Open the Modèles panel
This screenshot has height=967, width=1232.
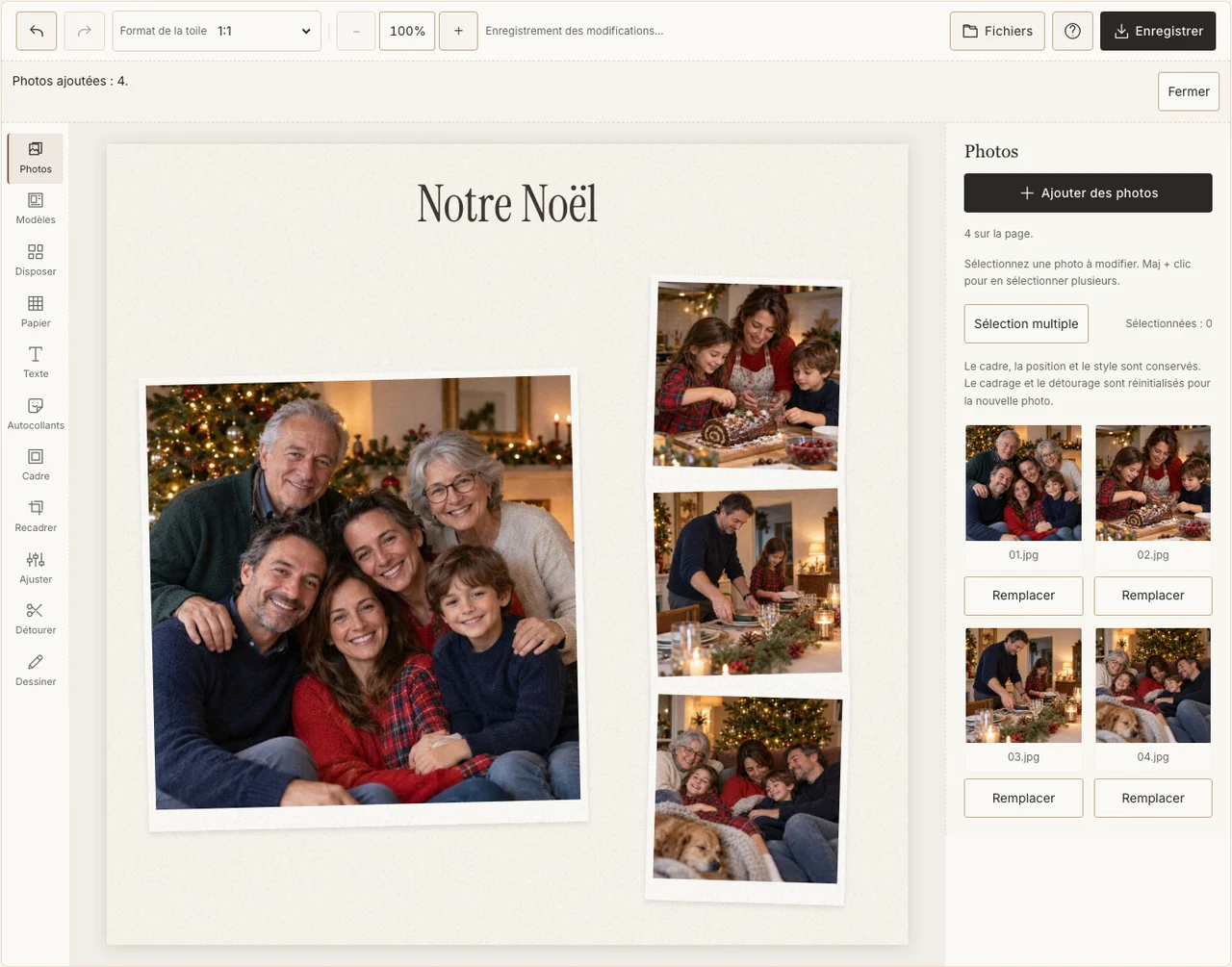pos(36,209)
